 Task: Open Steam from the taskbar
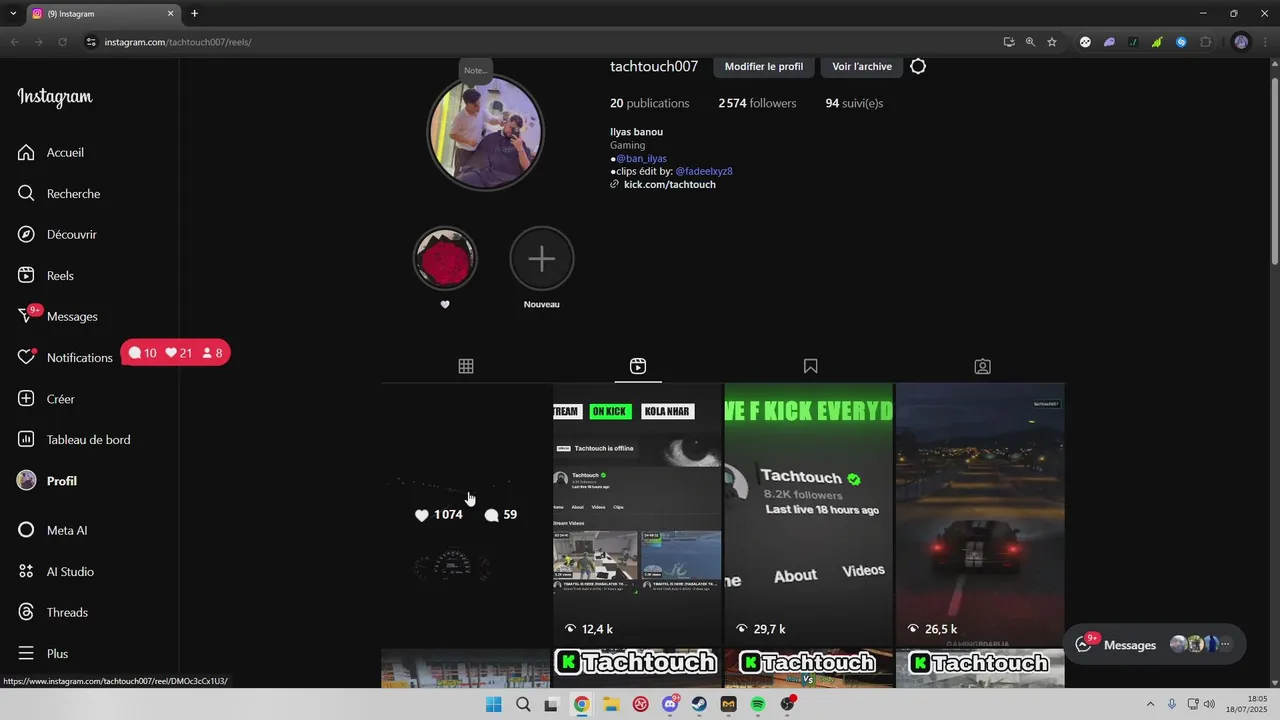click(699, 704)
